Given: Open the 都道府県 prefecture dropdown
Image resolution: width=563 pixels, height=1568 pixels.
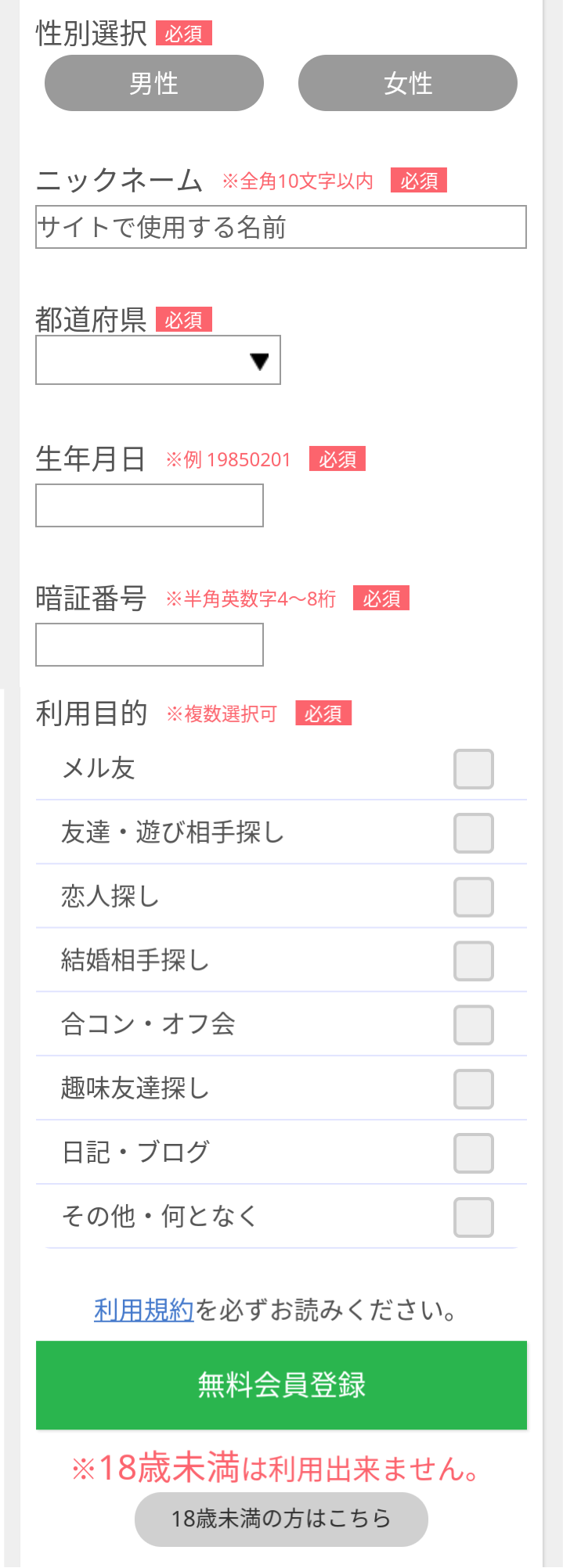Looking at the screenshot, I should pyautogui.click(x=157, y=360).
